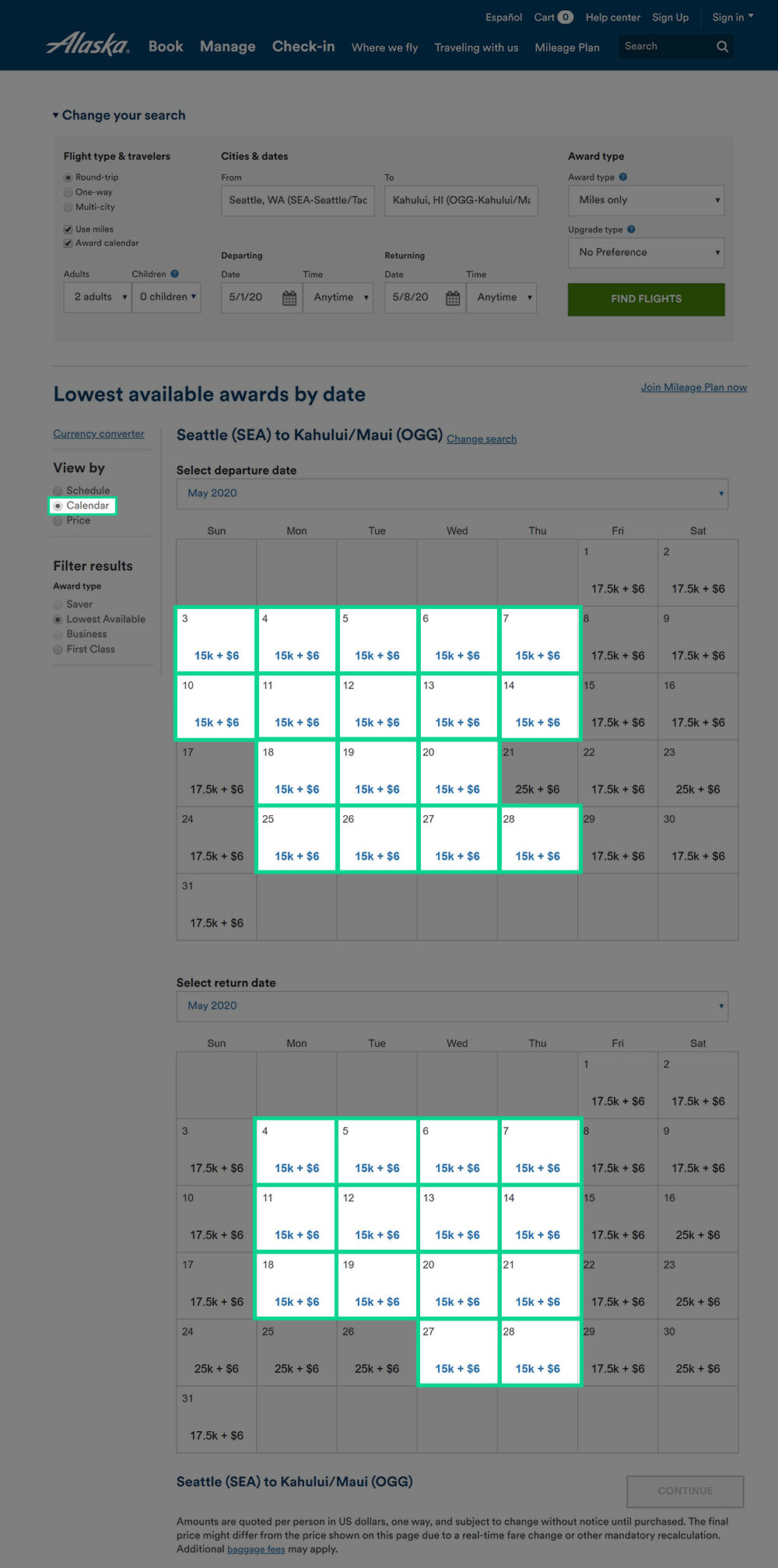Click the To city input field
The image size is (778, 1568).
(461, 201)
